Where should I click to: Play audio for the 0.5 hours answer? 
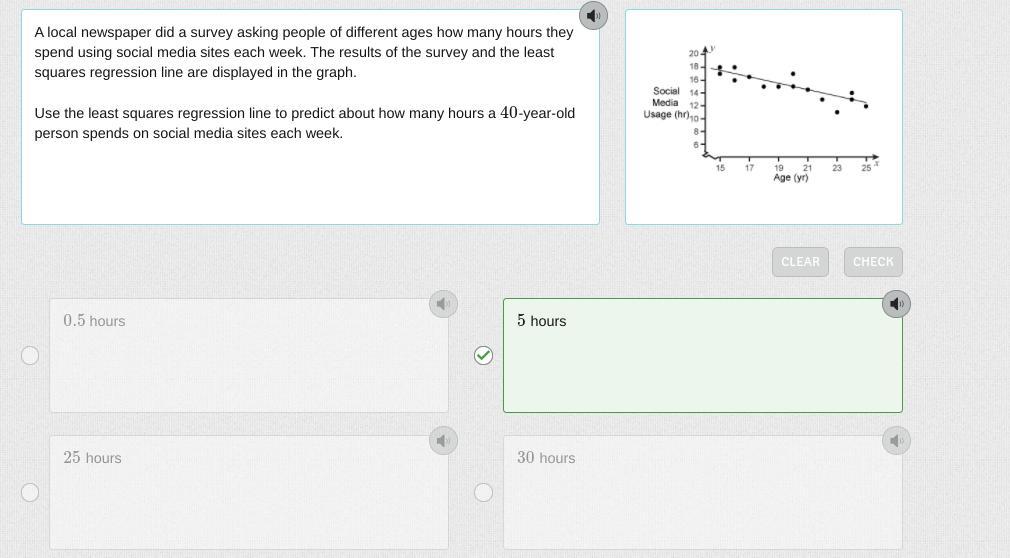click(443, 304)
